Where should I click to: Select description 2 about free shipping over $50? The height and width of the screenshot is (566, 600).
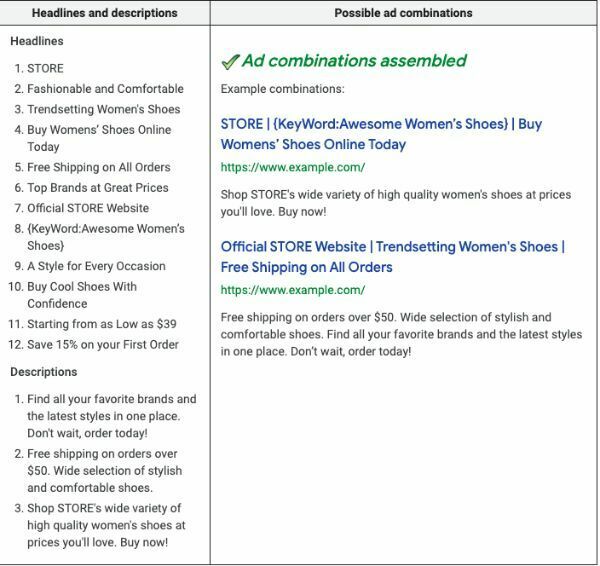pos(104,470)
